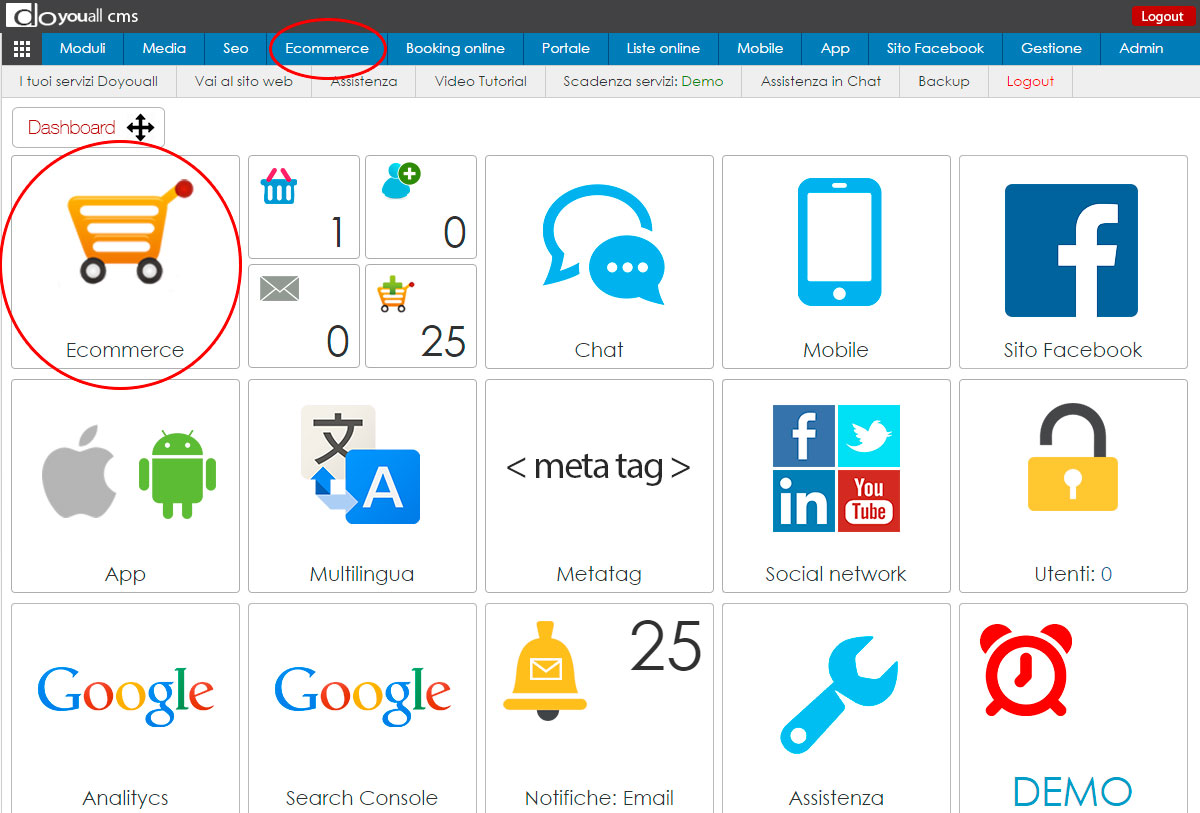This screenshot has height=813, width=1200.
Task: Open the Liste online menu
Action: pyautogui.click(x=663, y=48)
